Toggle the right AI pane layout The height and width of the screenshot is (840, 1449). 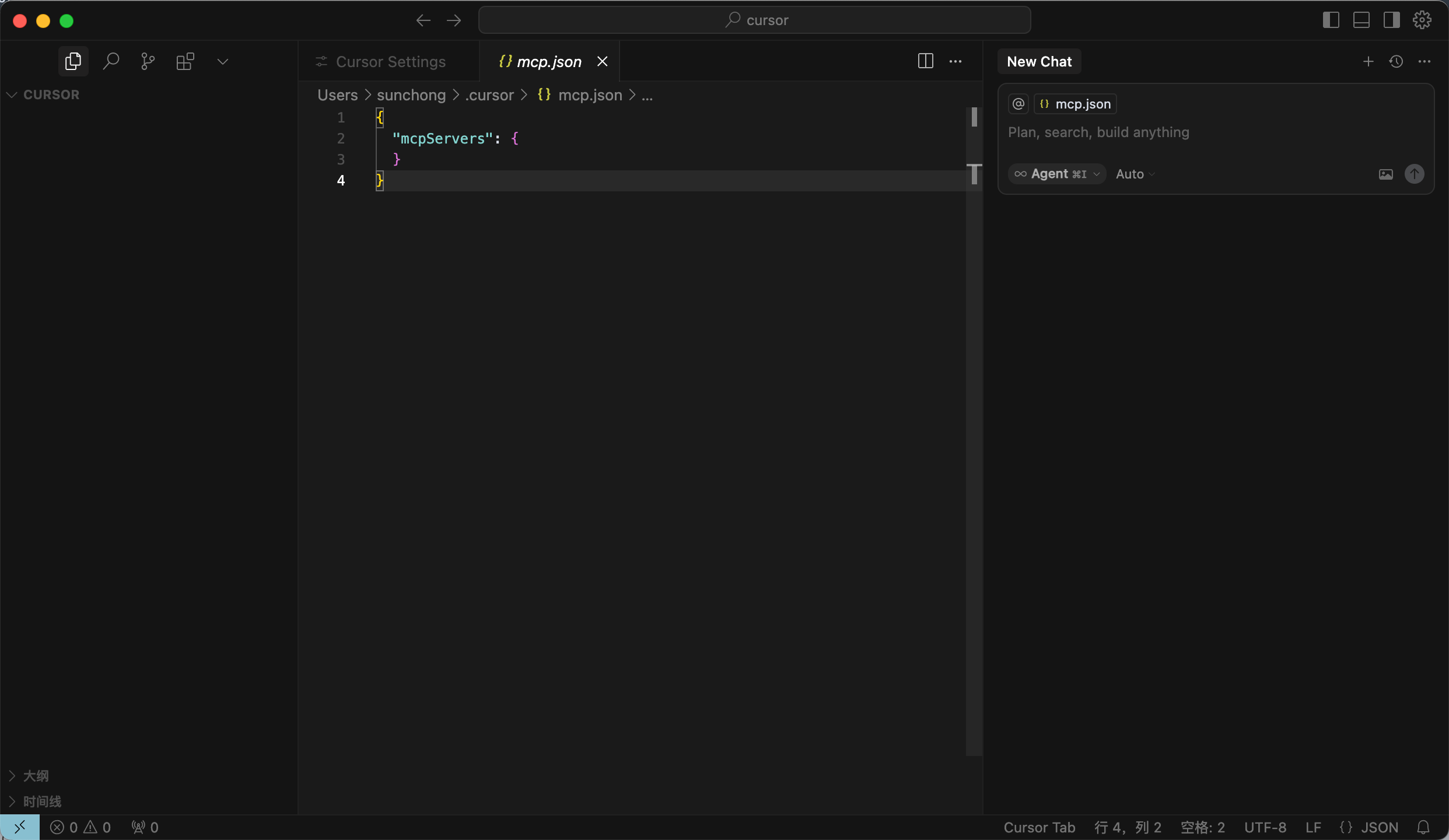1391,20
